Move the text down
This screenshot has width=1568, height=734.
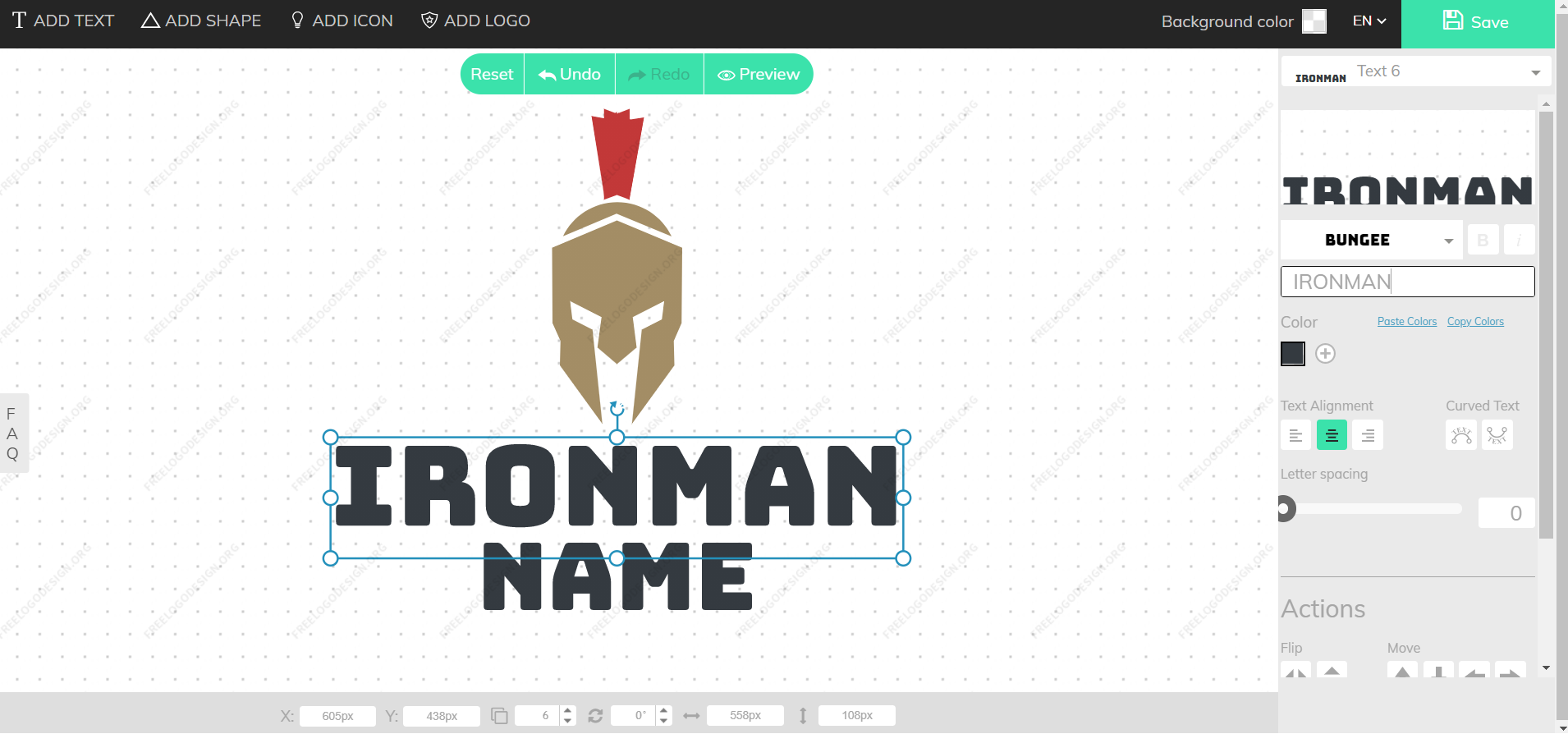pyautogui.click(x=1438, y=670)
